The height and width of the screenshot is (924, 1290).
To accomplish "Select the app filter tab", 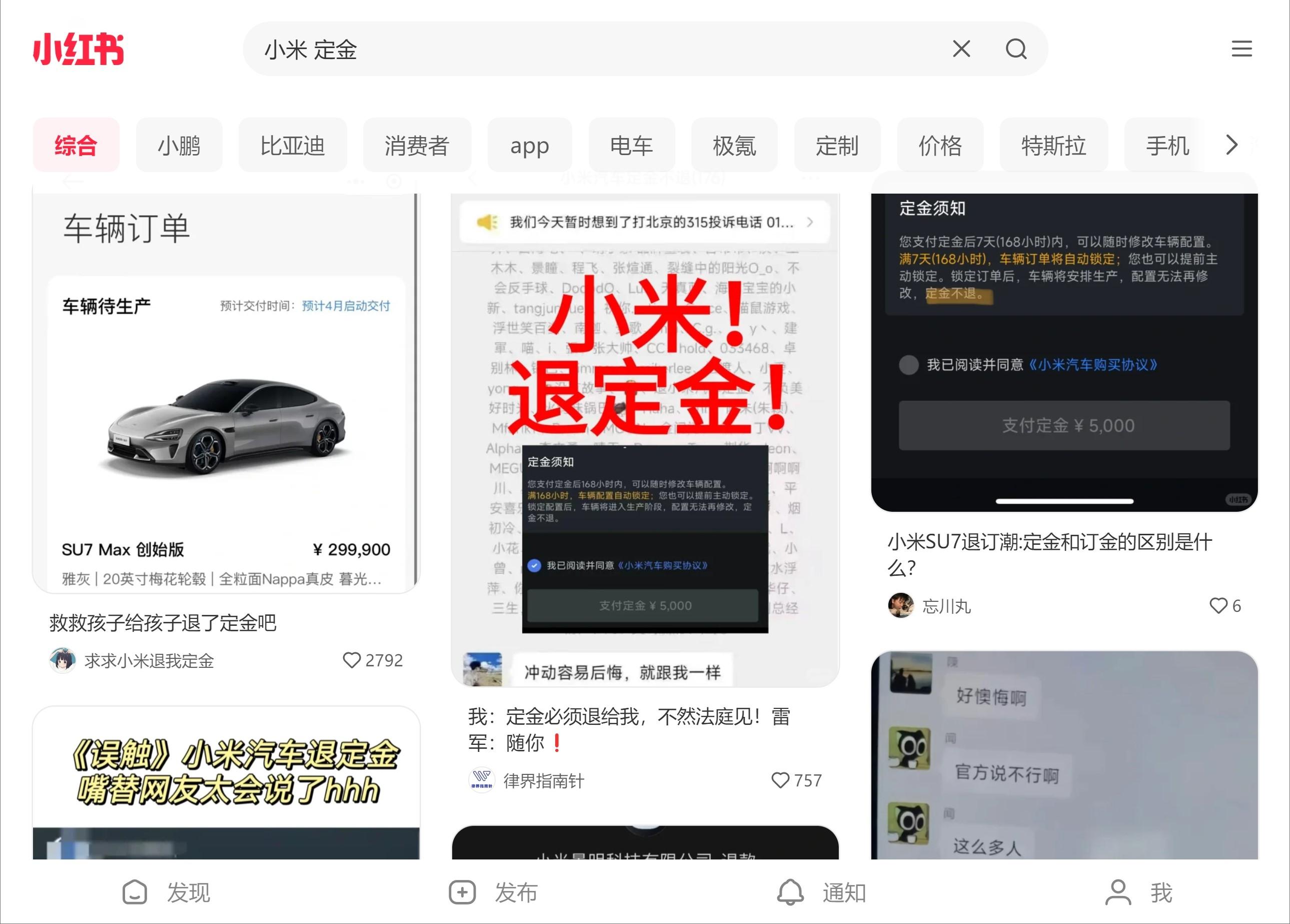I will [x=530, y=145].
